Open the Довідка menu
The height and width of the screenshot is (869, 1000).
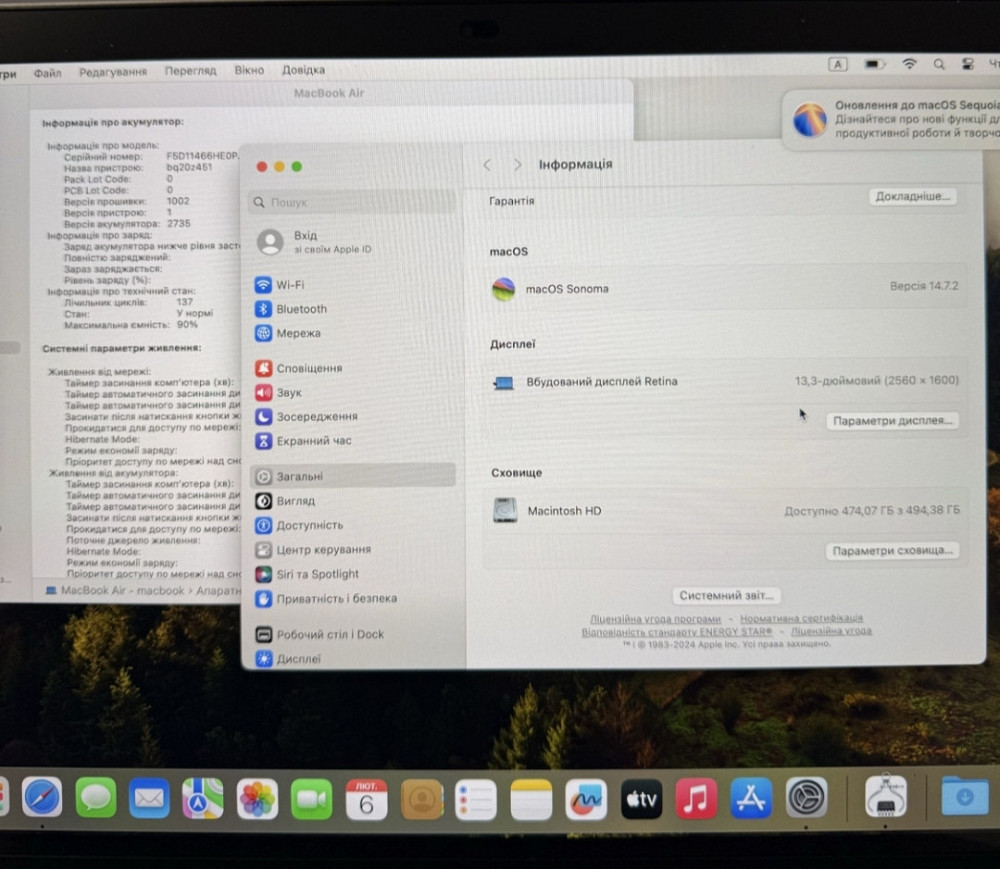(x=302, y=70)
